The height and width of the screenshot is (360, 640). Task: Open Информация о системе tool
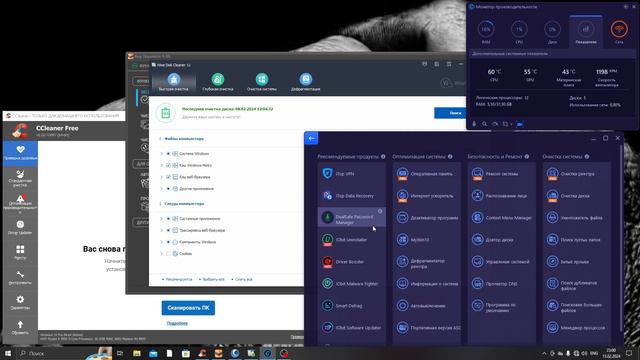427,284
